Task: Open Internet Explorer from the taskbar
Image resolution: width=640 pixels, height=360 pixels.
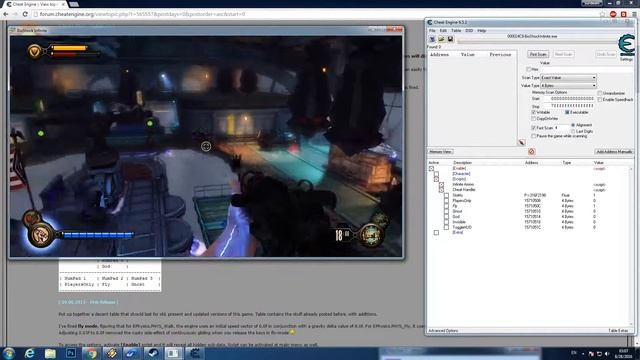Action: [x=29, y=353]
